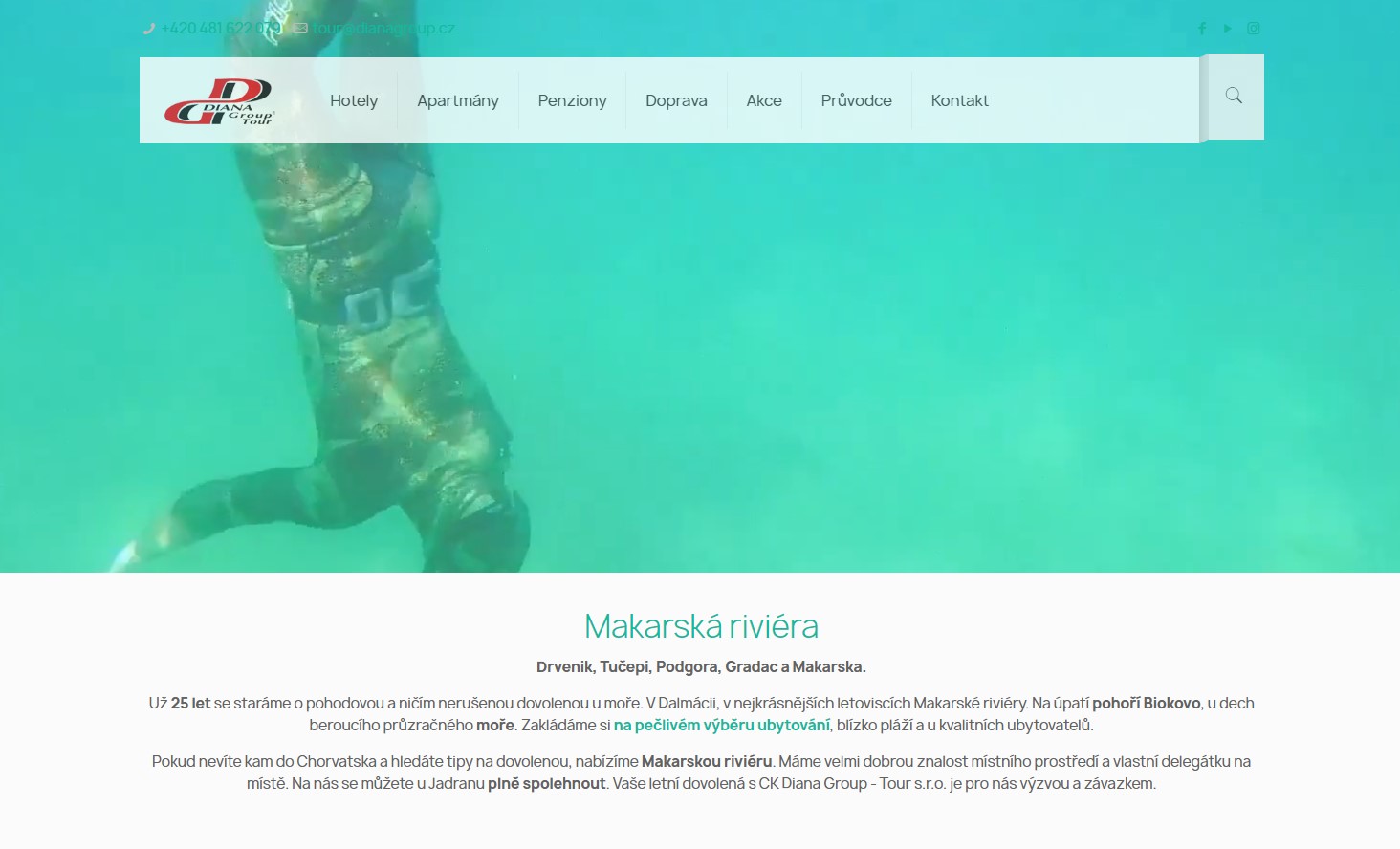Open the Hotely menu item
The height and width of the screenshot is (849, 1400).
[x=354, y=100]
